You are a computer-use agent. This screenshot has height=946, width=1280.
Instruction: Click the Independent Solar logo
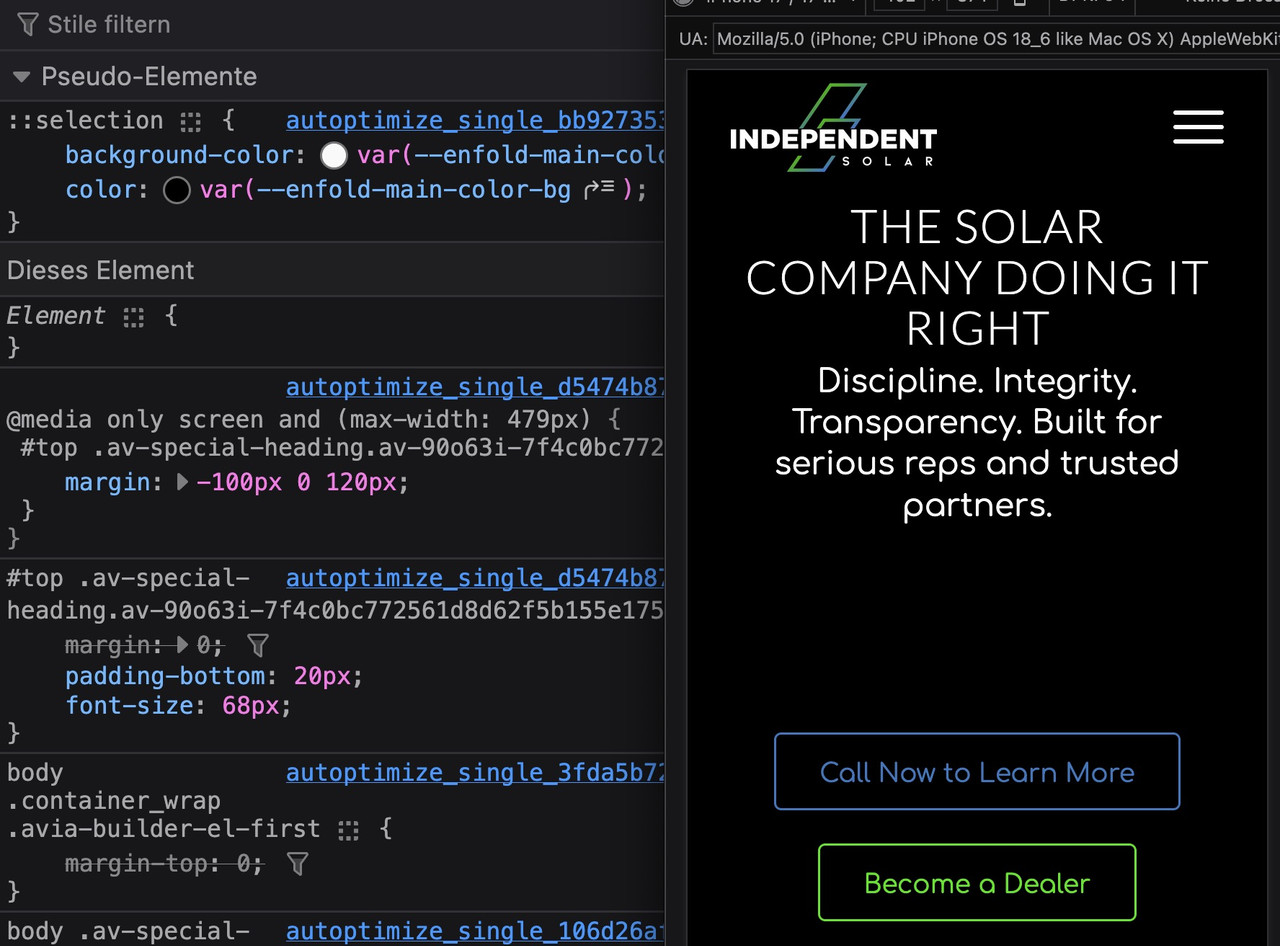(x=833, y=128)
